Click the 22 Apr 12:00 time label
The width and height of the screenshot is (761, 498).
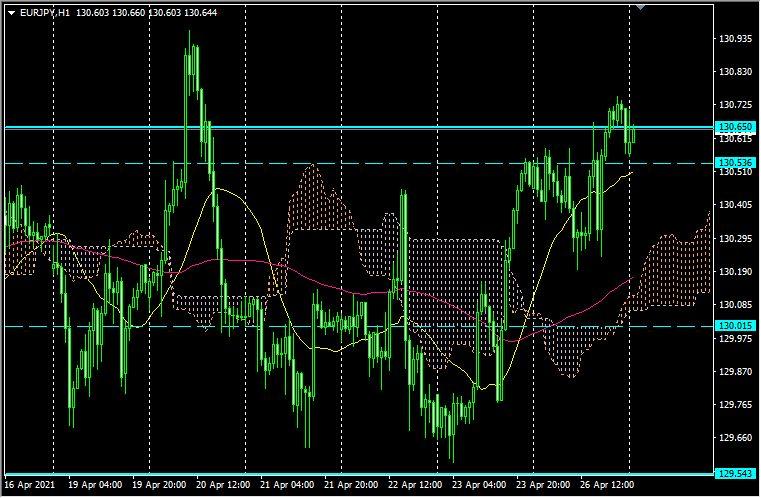click(415, 485)
